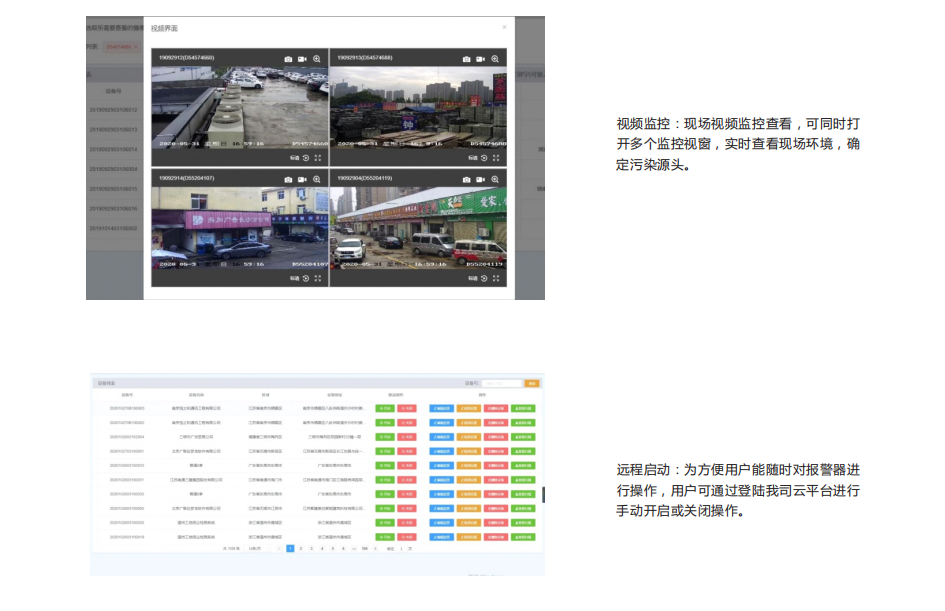Refresh the 19092914 video stream
This screenshot has height=611, width=945.
click(306, 278)
